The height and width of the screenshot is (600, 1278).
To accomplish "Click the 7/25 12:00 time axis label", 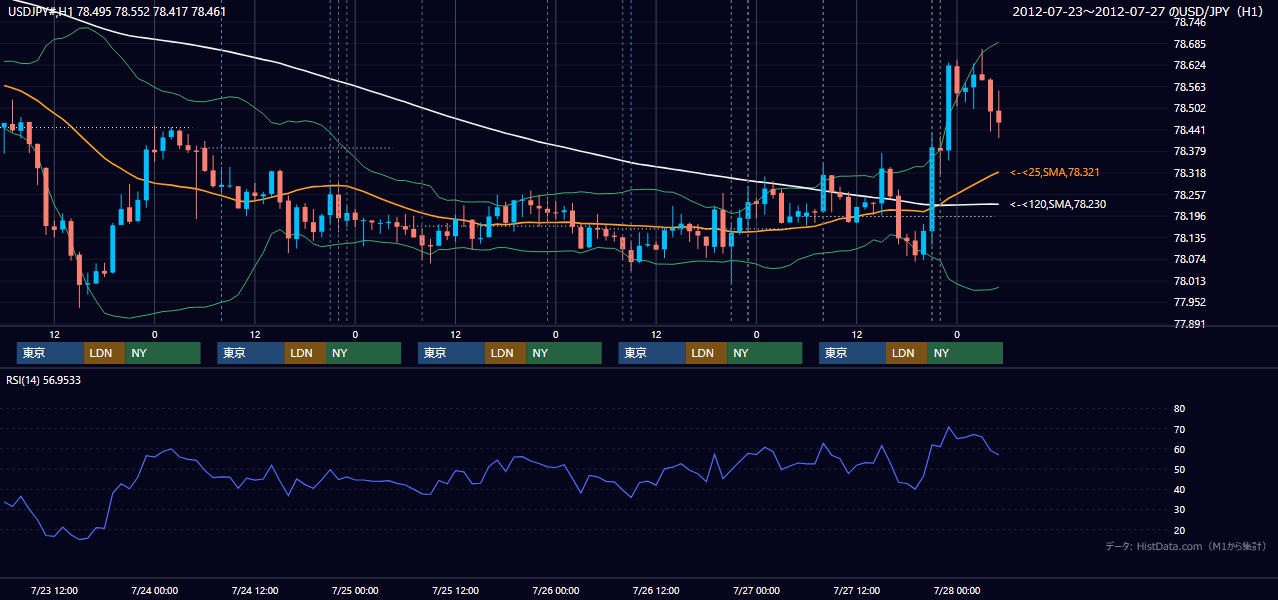I will tap(455, 590).
